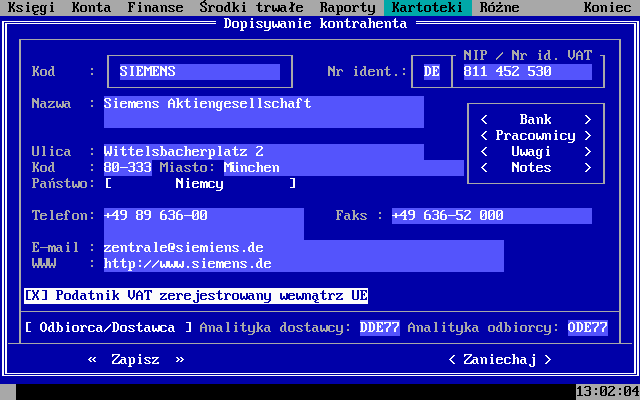Open the Kartoteki menu
Screen dimensions: 640x400
tap(428, 8)
